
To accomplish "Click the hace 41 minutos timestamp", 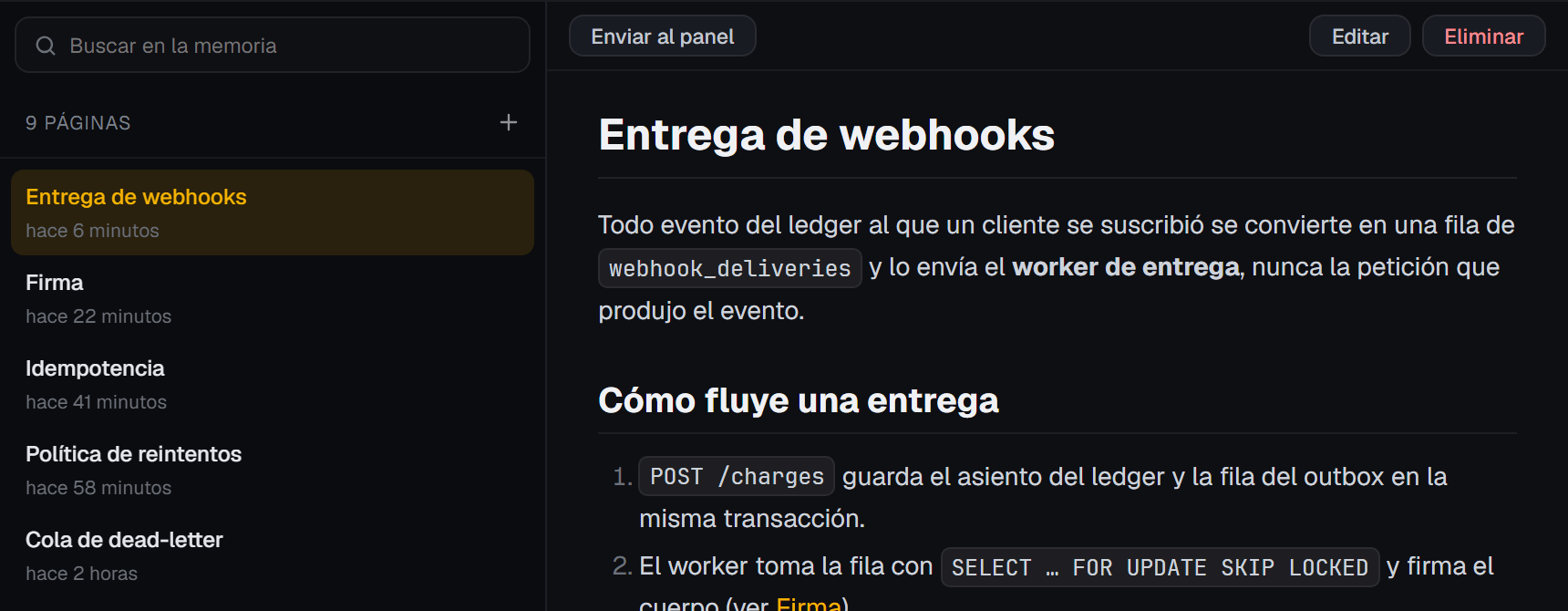I will pos(97,402).
